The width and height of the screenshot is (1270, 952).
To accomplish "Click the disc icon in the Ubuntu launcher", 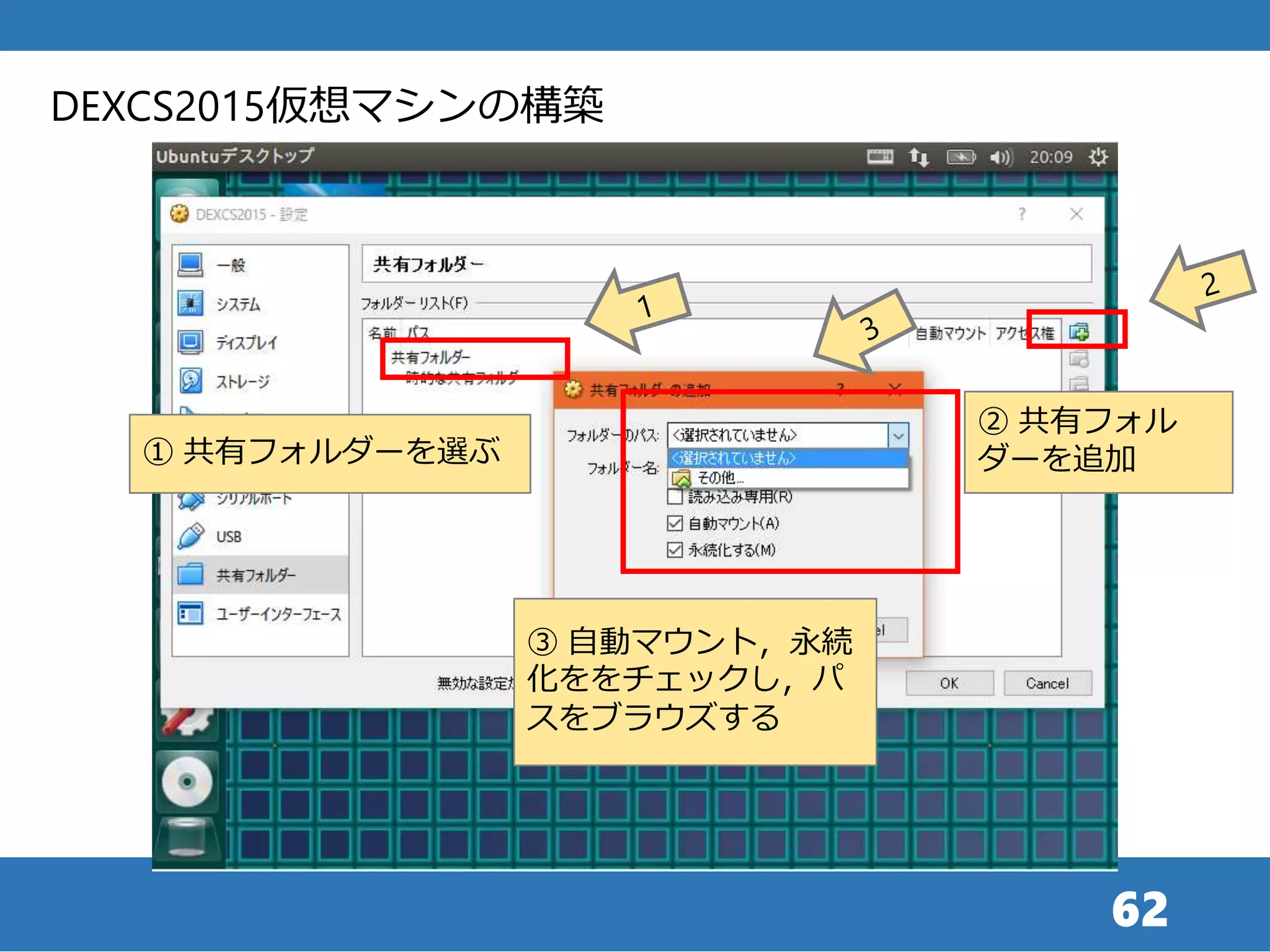I will coord(187,782).
